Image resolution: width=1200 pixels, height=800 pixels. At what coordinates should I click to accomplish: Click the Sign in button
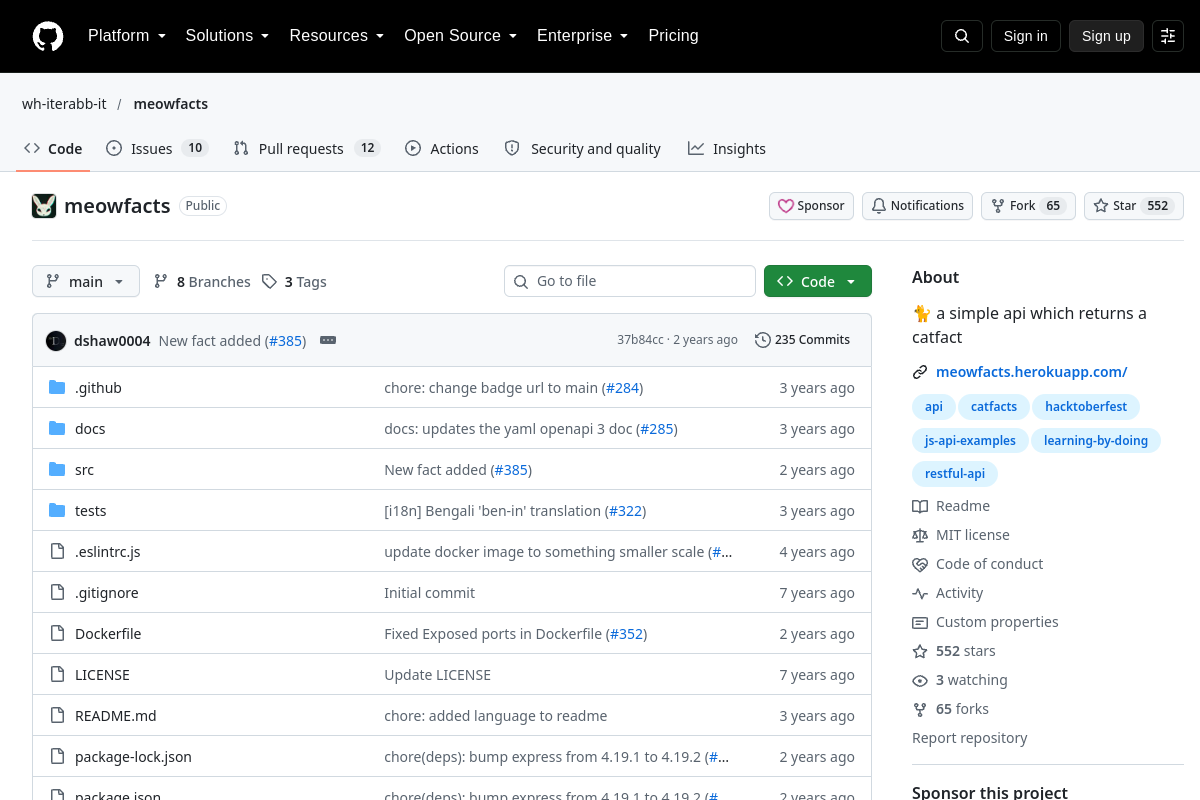pyautogui.click(x=1026, y=36)
